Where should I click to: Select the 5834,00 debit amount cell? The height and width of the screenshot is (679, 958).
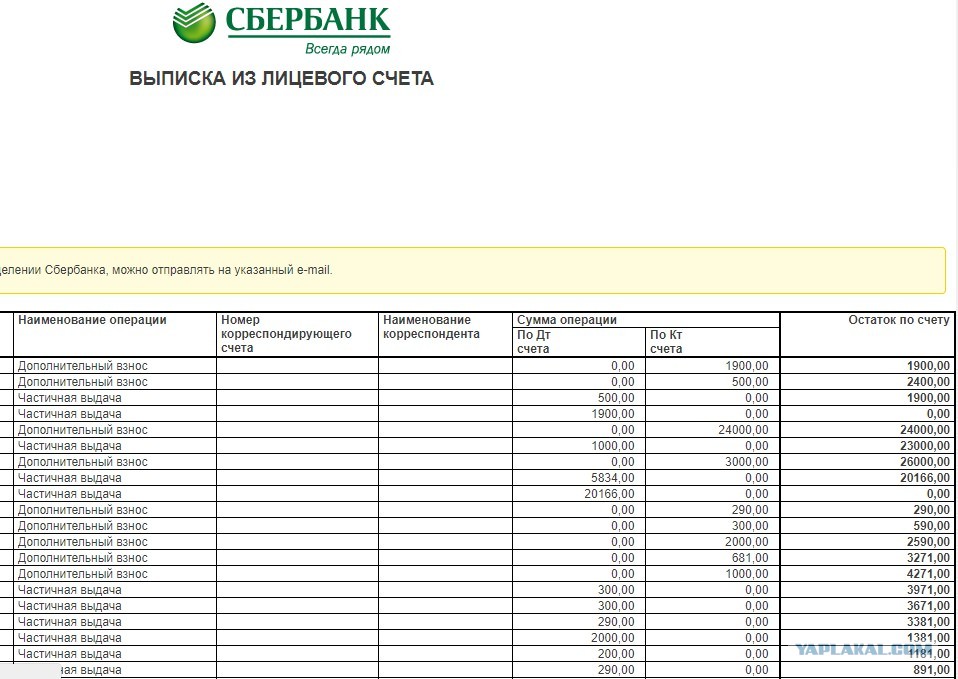[613, 478]
